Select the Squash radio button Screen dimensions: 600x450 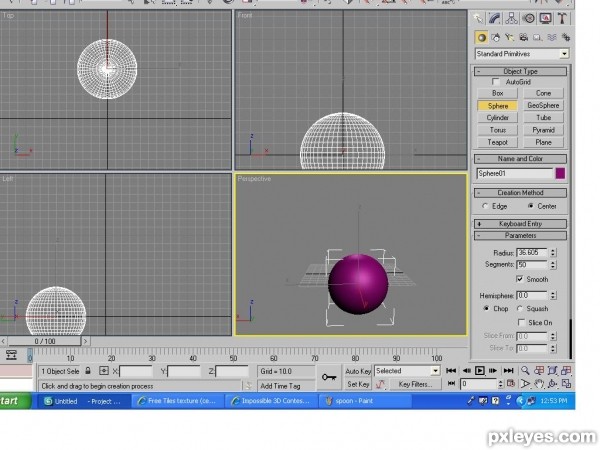click(x=520, y=308)
